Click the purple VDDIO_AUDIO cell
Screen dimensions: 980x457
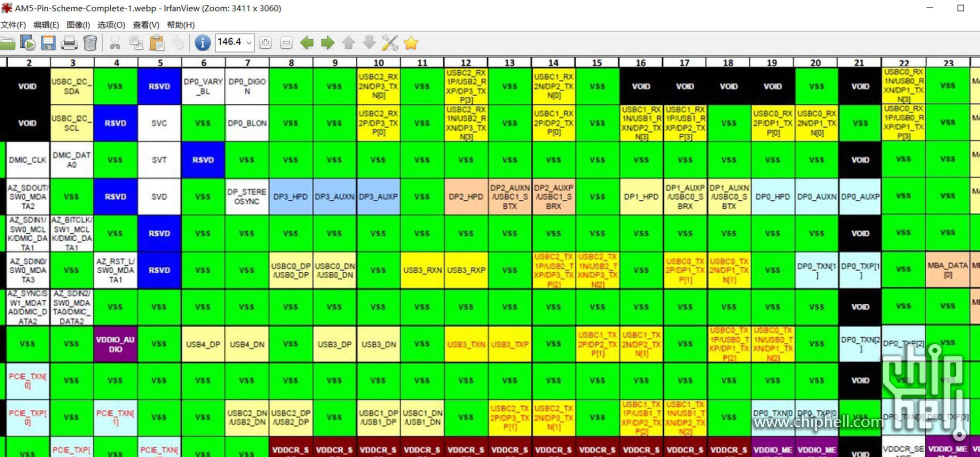(115, 344)
